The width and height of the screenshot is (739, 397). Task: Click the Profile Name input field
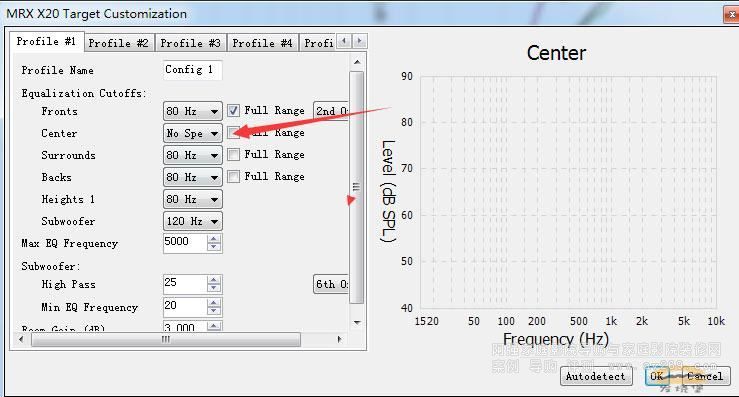coord(192,70)
